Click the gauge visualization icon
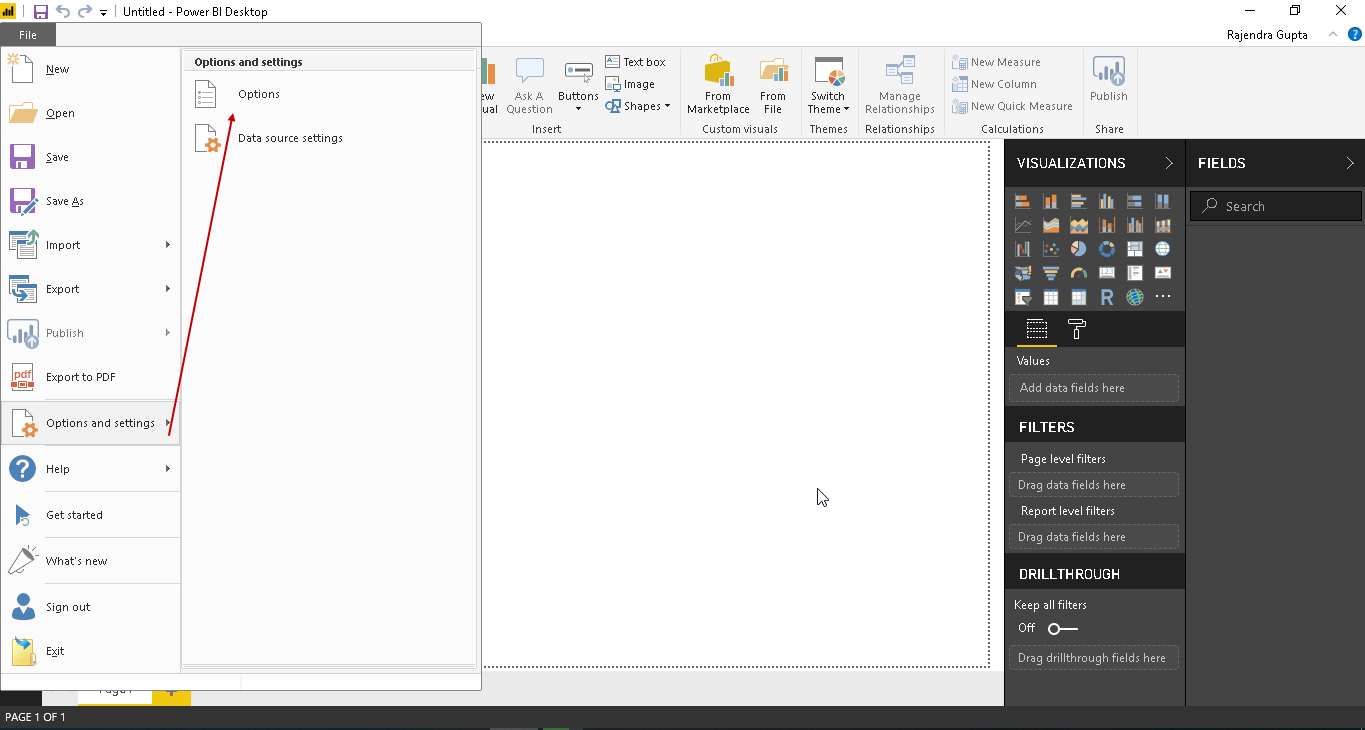The height and width of the screenshot is (730, 1365). coord(1078,273)
